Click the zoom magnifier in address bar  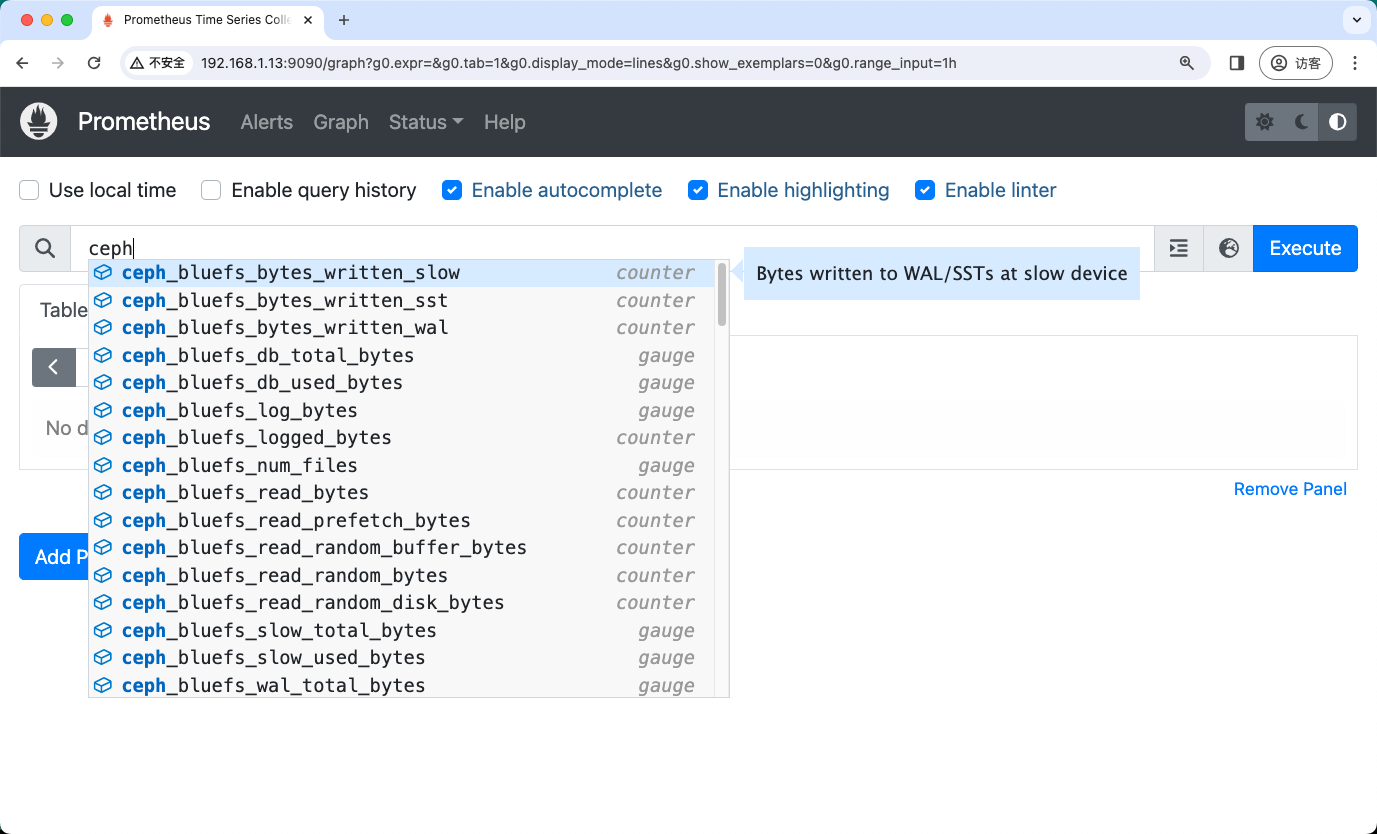tap(1187, 63)
